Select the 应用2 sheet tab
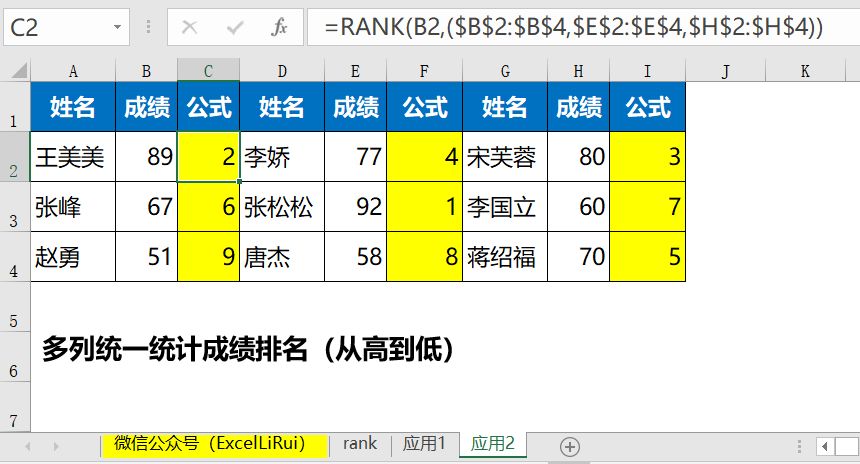Viewport: 860px width, 464px height. 493,443
